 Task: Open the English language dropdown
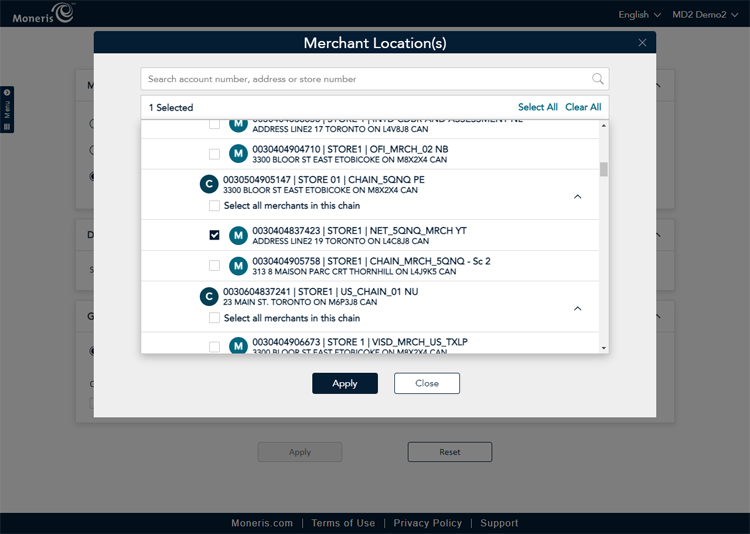point(640,14)
